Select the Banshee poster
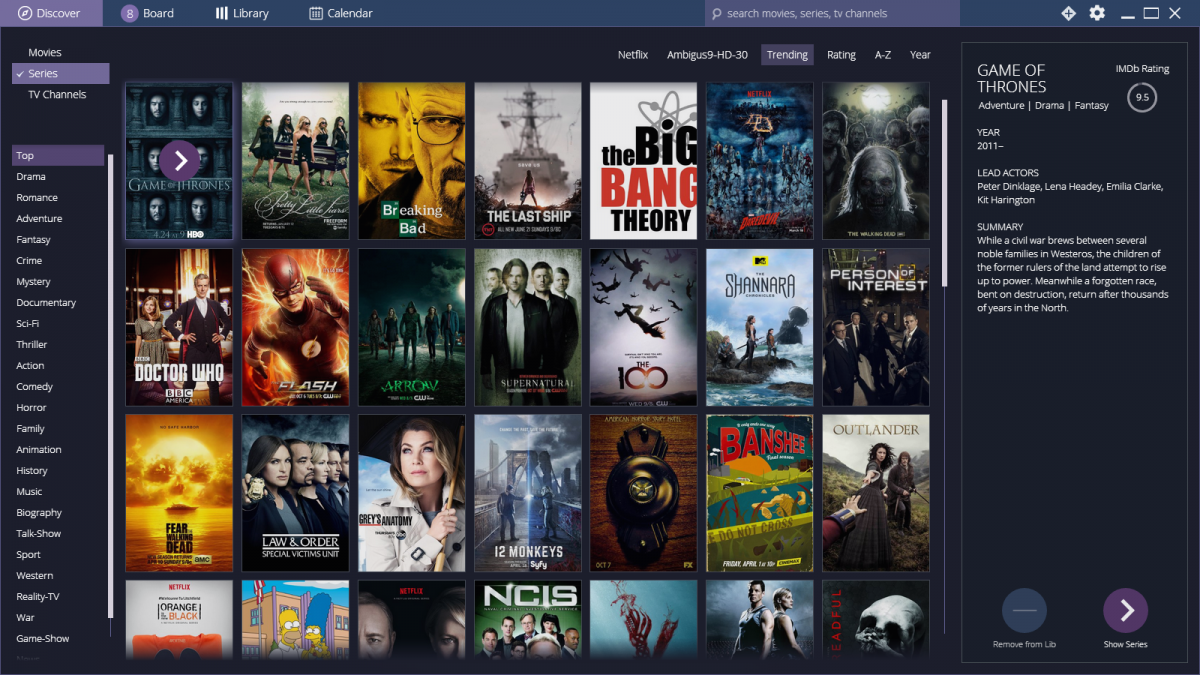The width and height of the screenshot is (1200, 675). tap(759, 493)
